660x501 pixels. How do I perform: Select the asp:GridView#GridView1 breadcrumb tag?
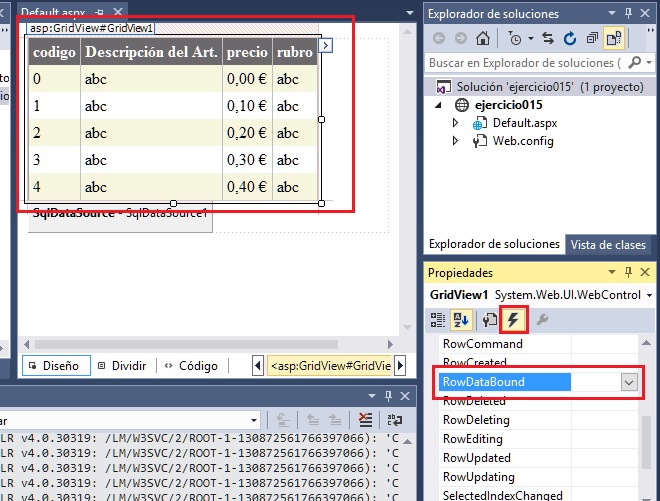[330, 365]
